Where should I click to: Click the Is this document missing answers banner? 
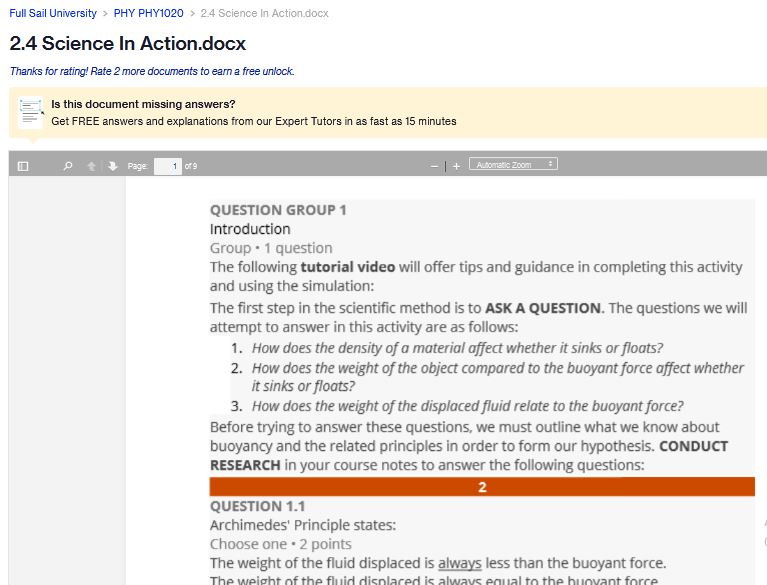point(143,104)
